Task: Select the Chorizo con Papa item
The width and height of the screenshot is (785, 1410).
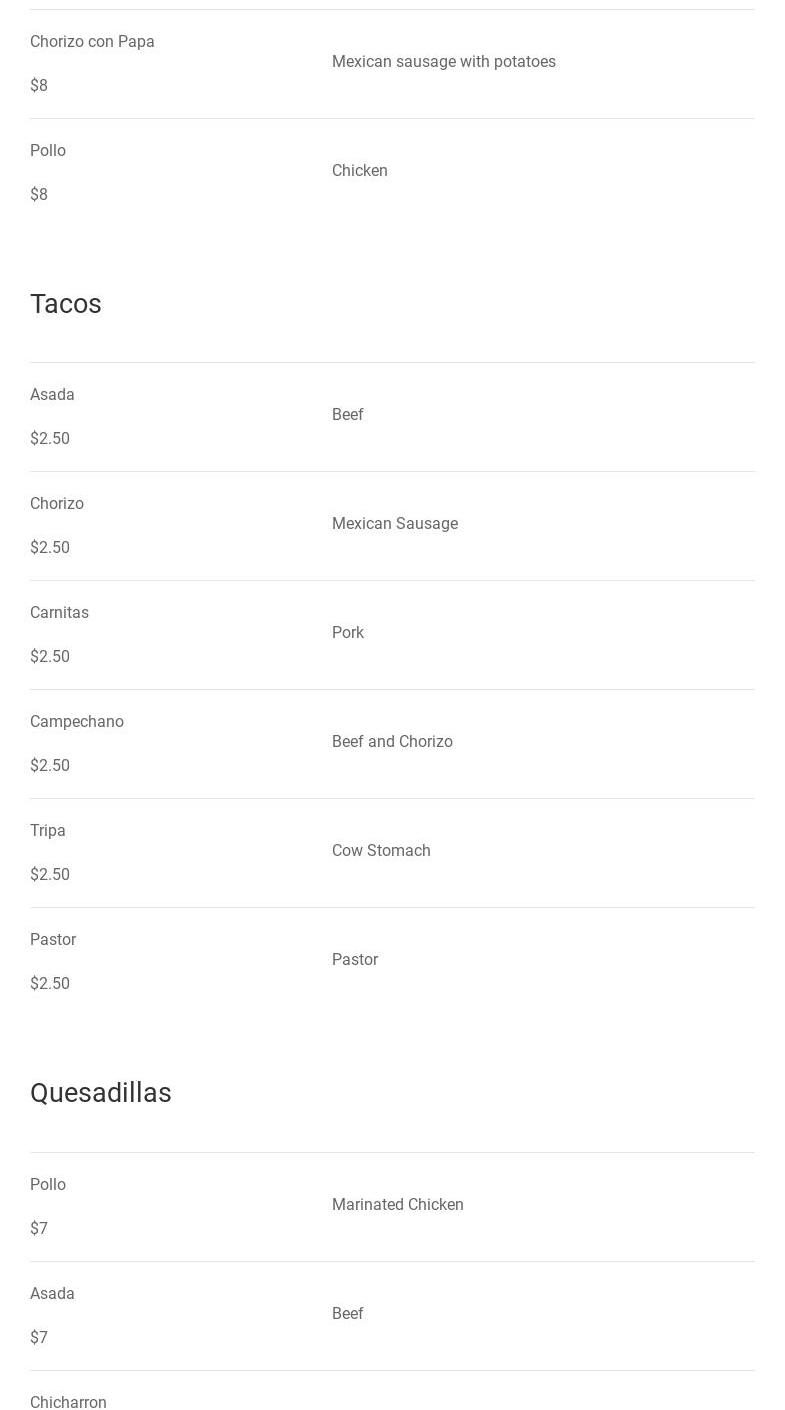Action: pyautogui.click(x=92, y=42)
